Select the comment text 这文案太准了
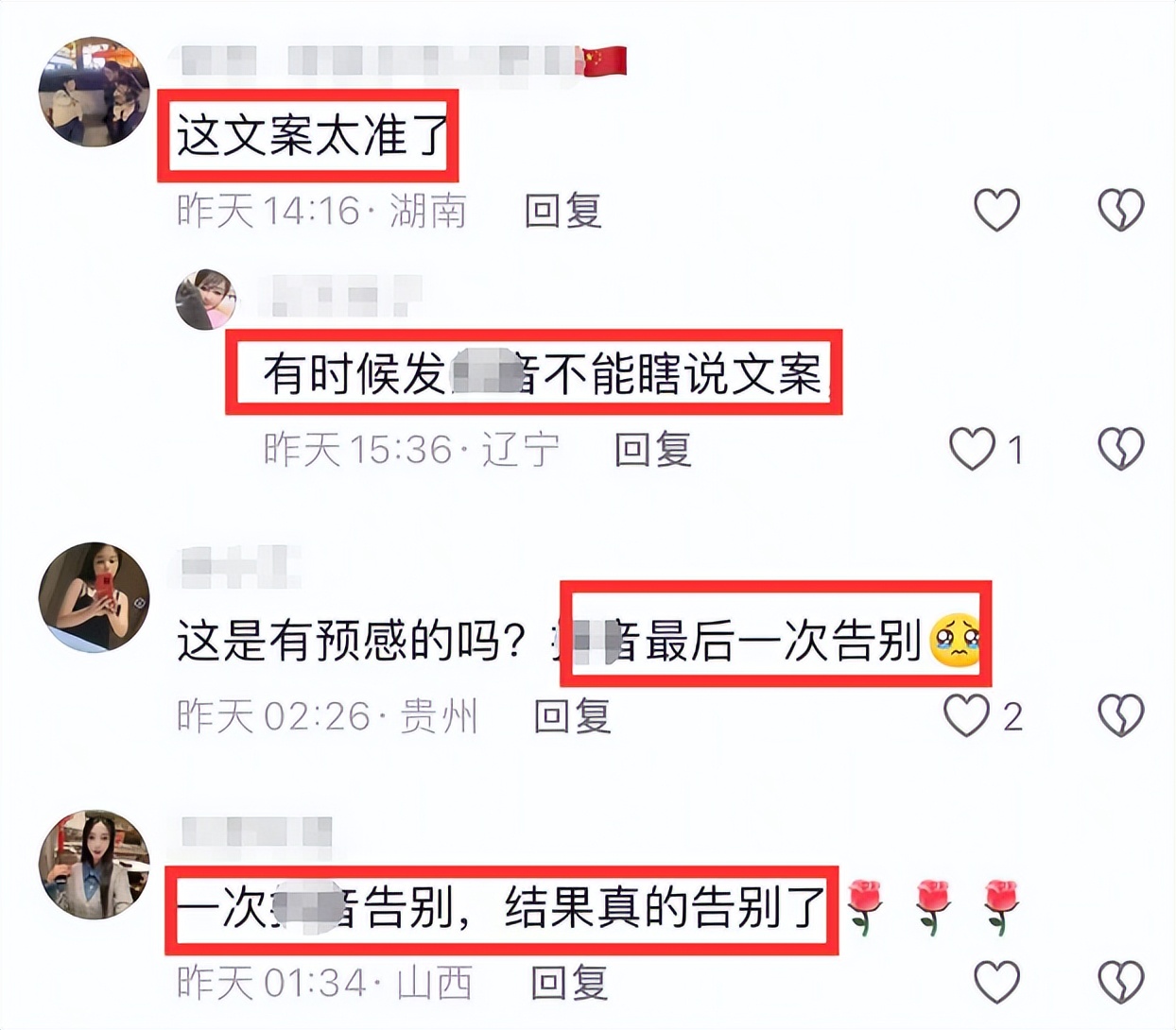 point(311,136)
